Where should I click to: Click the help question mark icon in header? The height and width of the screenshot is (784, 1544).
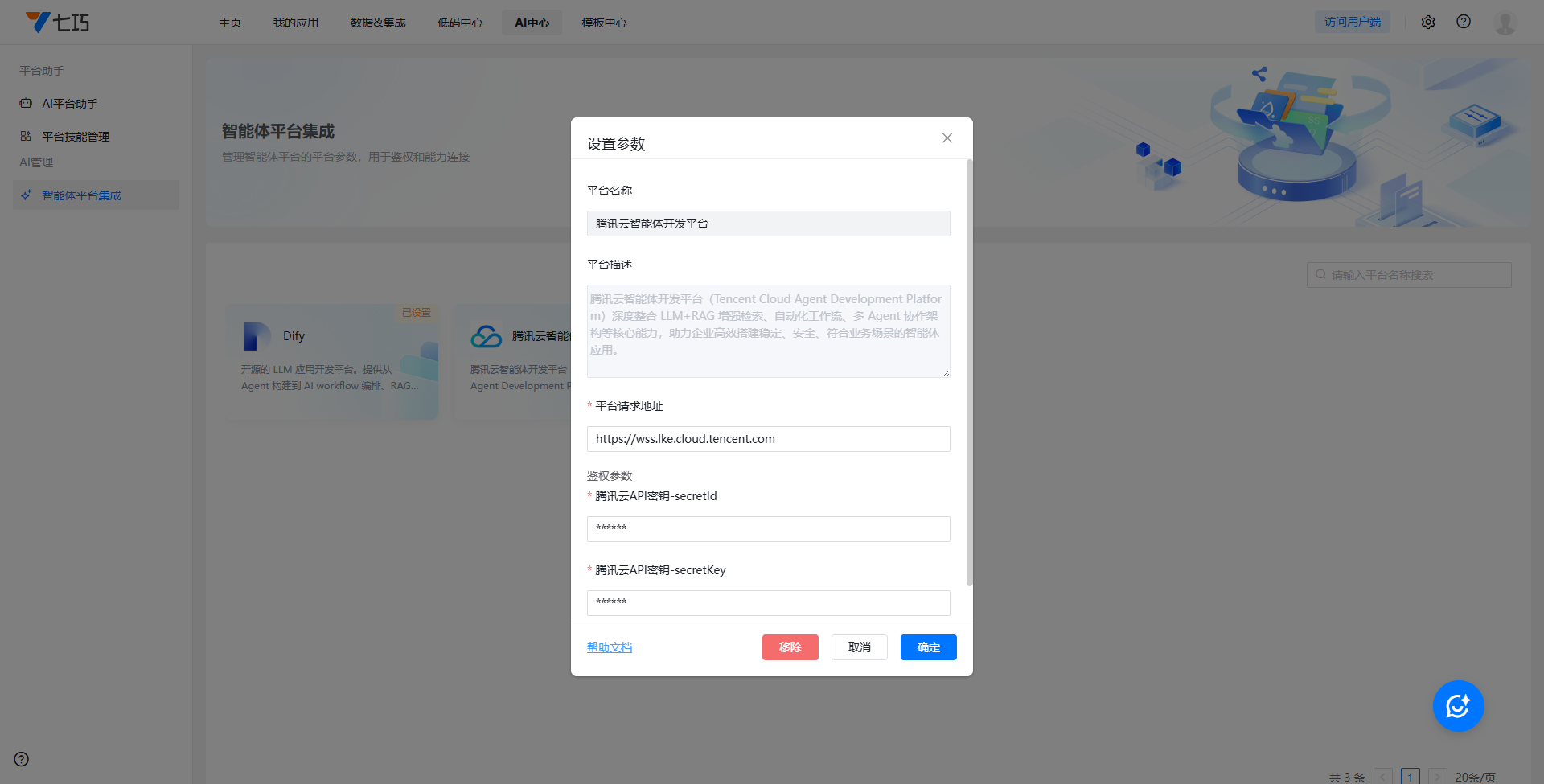point(1463,23)
